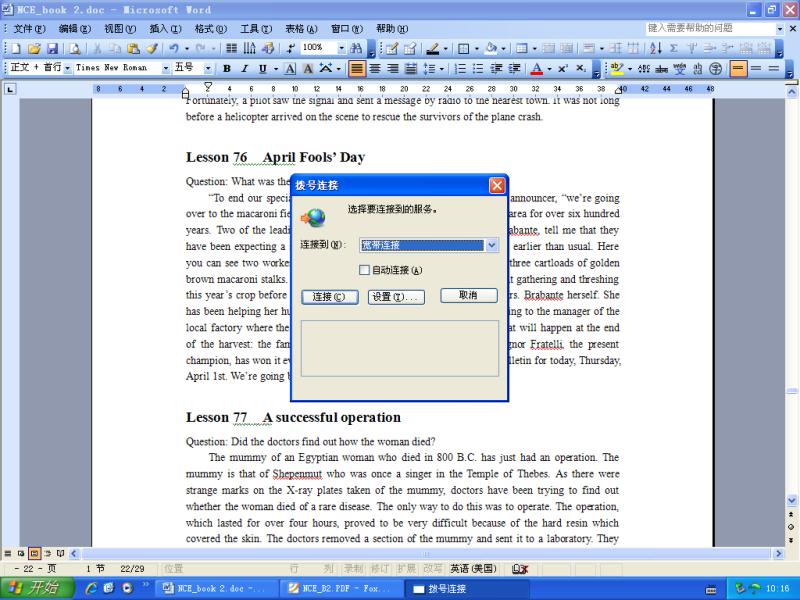Expand the Line Spacing dropdown arrow

point(442,68)
